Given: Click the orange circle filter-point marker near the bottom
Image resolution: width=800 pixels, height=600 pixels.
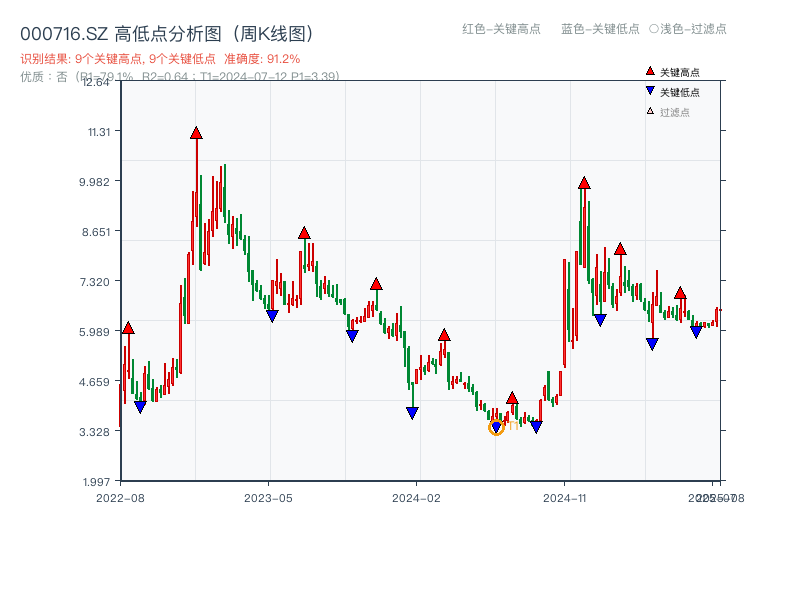Looking at the screenshot, I should 494,428.
